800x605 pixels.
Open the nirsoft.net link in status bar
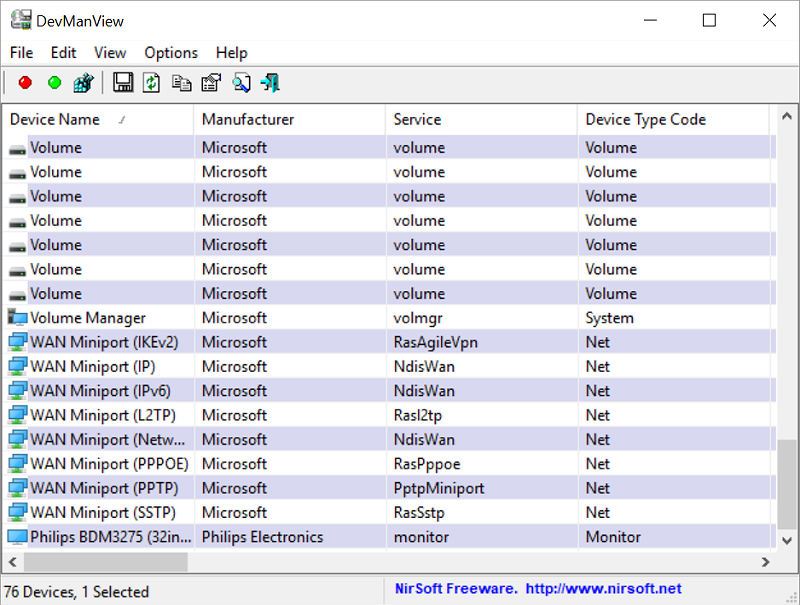click(x=603, y=589)
